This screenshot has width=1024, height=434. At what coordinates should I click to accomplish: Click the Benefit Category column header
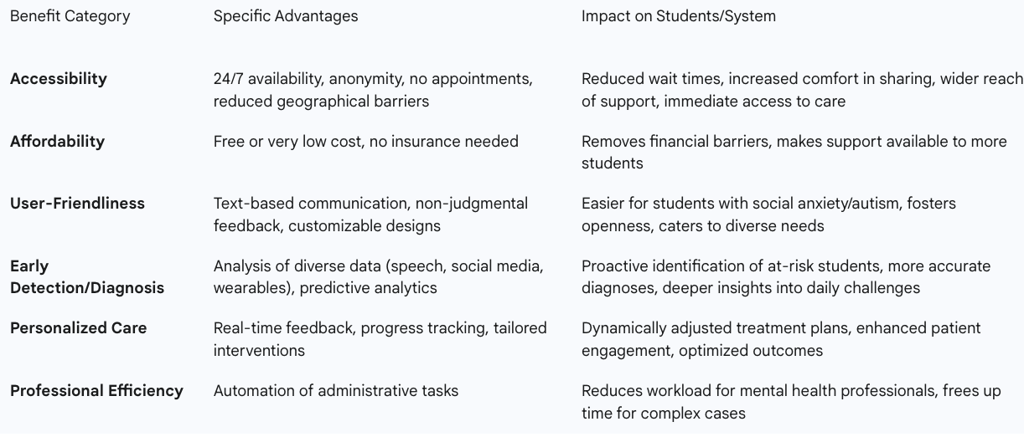70,17
